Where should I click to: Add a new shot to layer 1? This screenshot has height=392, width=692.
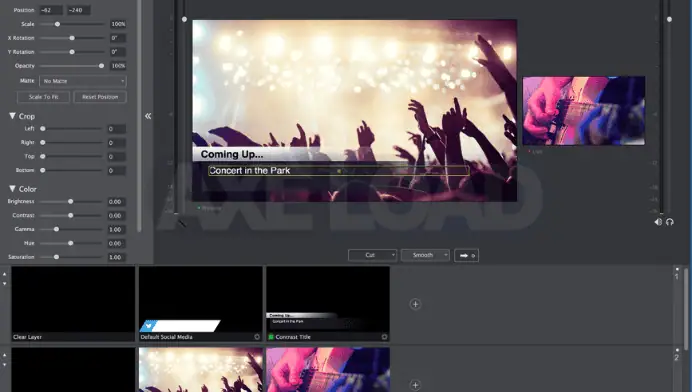pyautogui.click(x=415, y=304)
